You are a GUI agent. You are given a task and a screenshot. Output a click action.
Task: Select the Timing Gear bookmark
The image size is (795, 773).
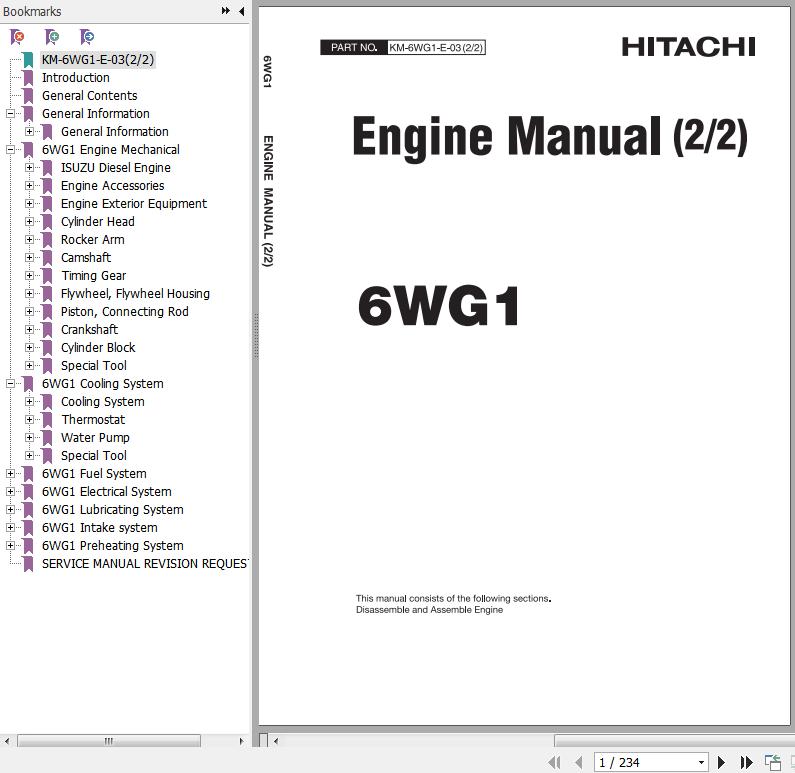(x=93, y=276)
